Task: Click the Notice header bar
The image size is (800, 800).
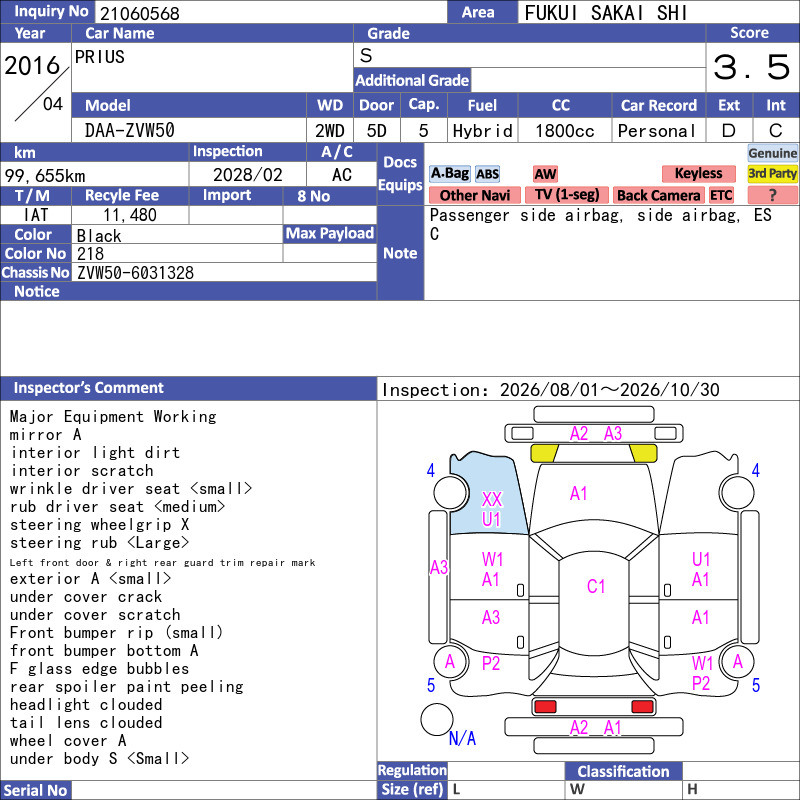Action: (x=188, y=291)
